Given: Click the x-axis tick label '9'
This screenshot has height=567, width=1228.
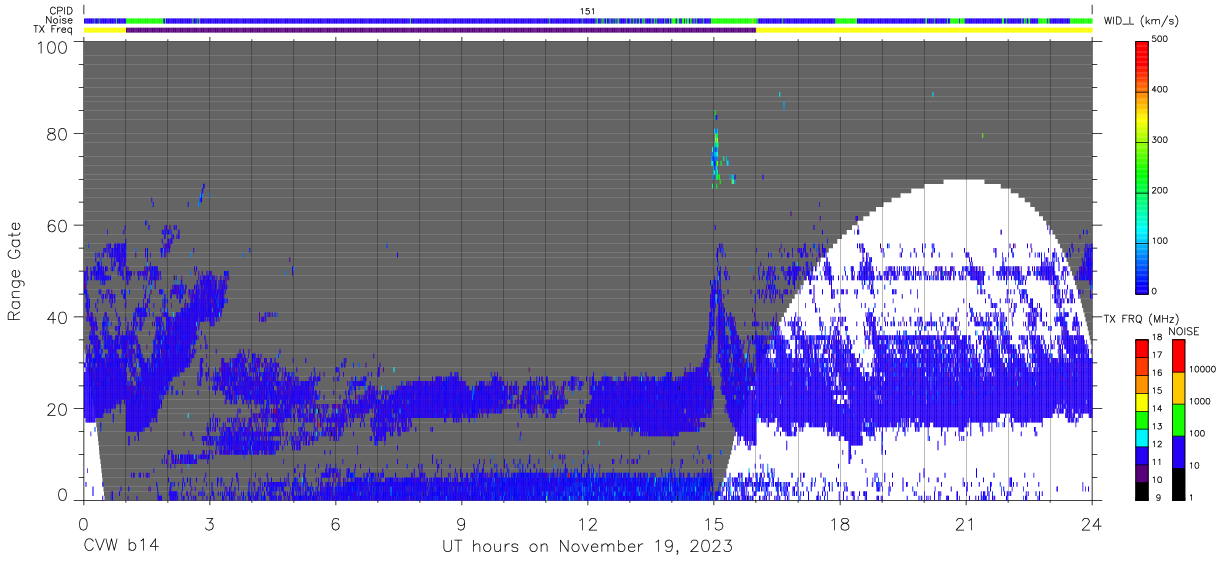Looking at the screenshot, I should (x=461, y=524).
